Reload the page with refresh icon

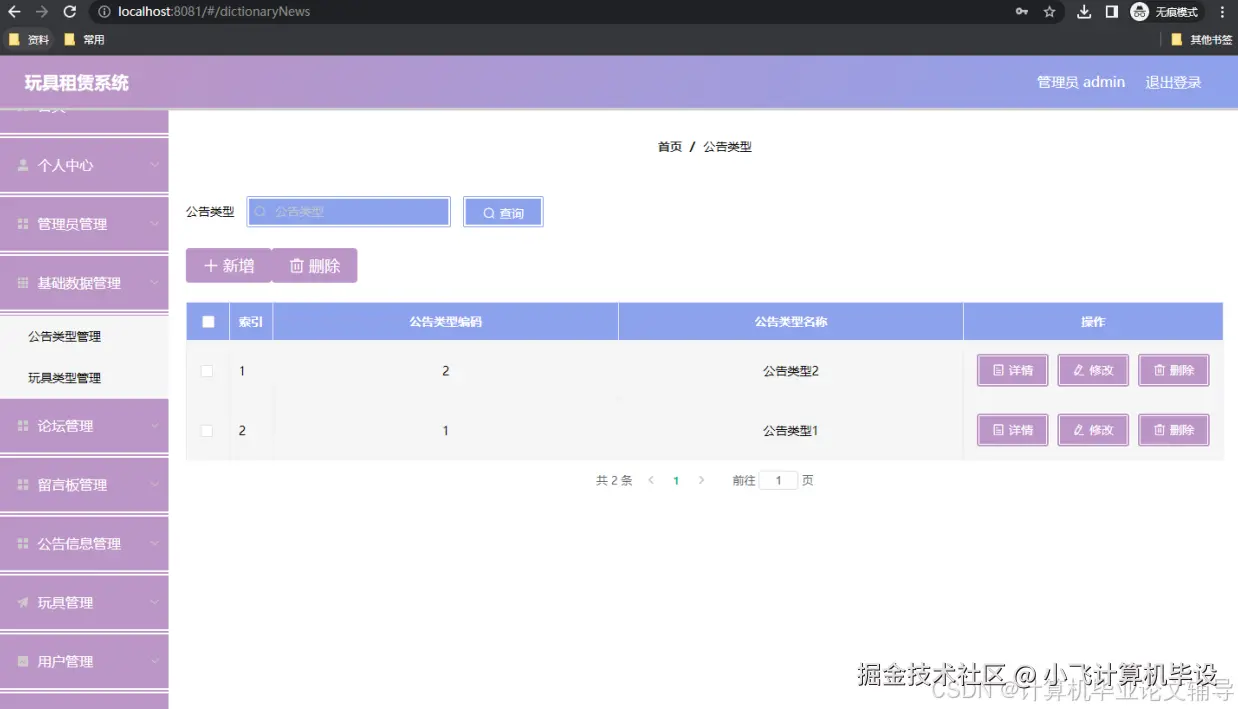[70, 12]
